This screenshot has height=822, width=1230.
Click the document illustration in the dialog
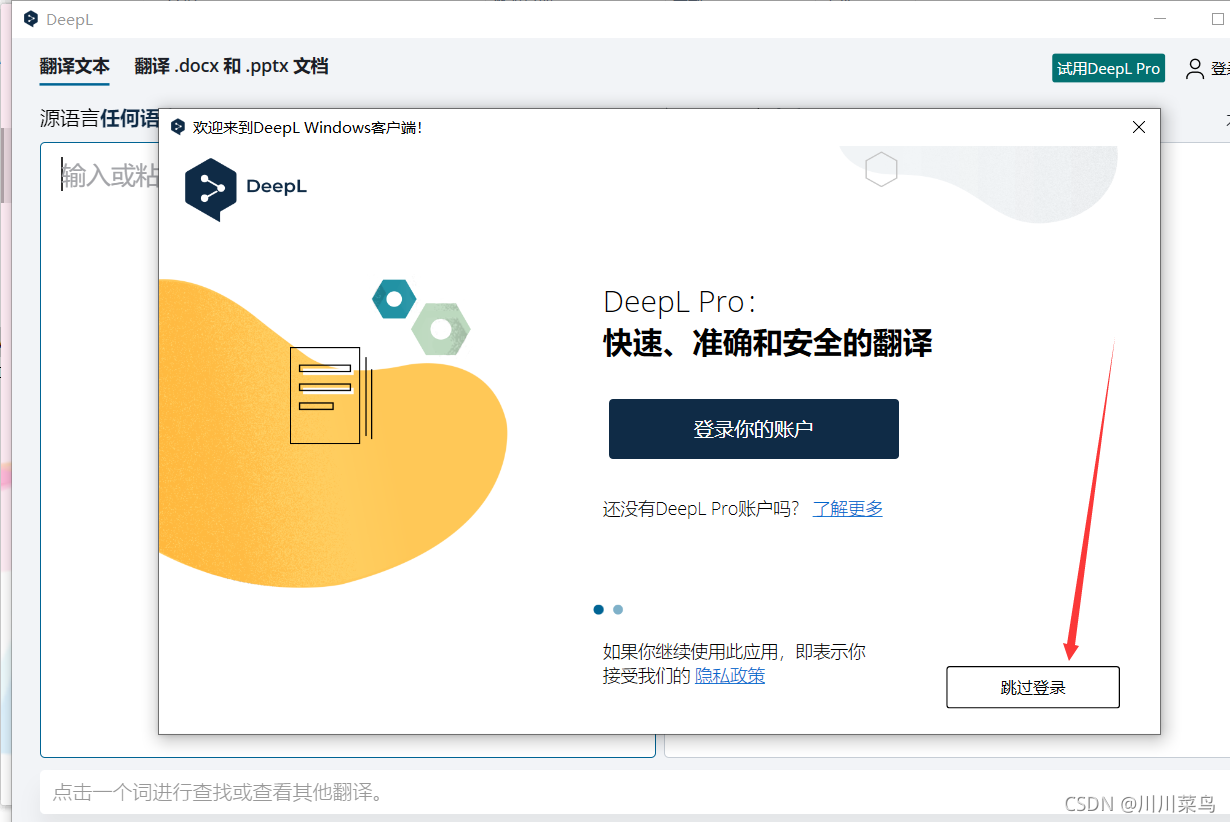pos(331,395)
